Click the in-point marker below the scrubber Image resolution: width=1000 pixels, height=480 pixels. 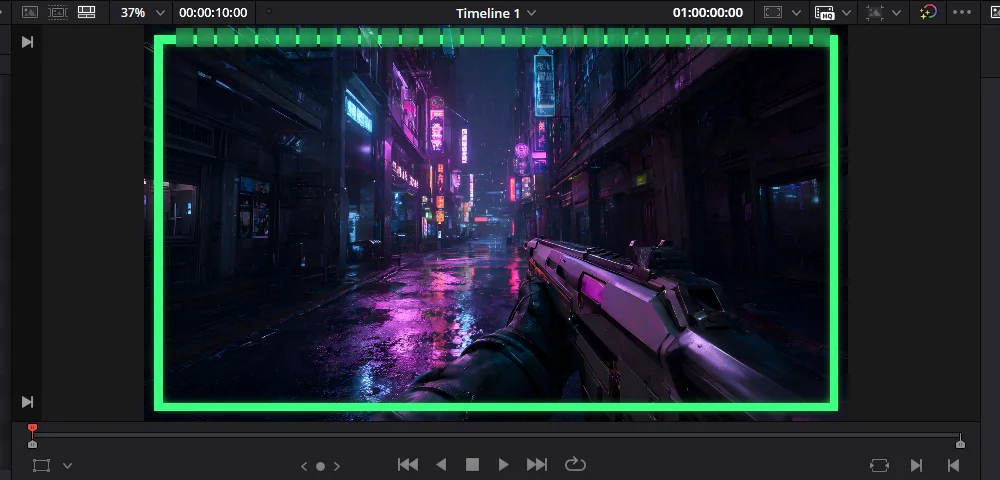click(x=33, y=444)
